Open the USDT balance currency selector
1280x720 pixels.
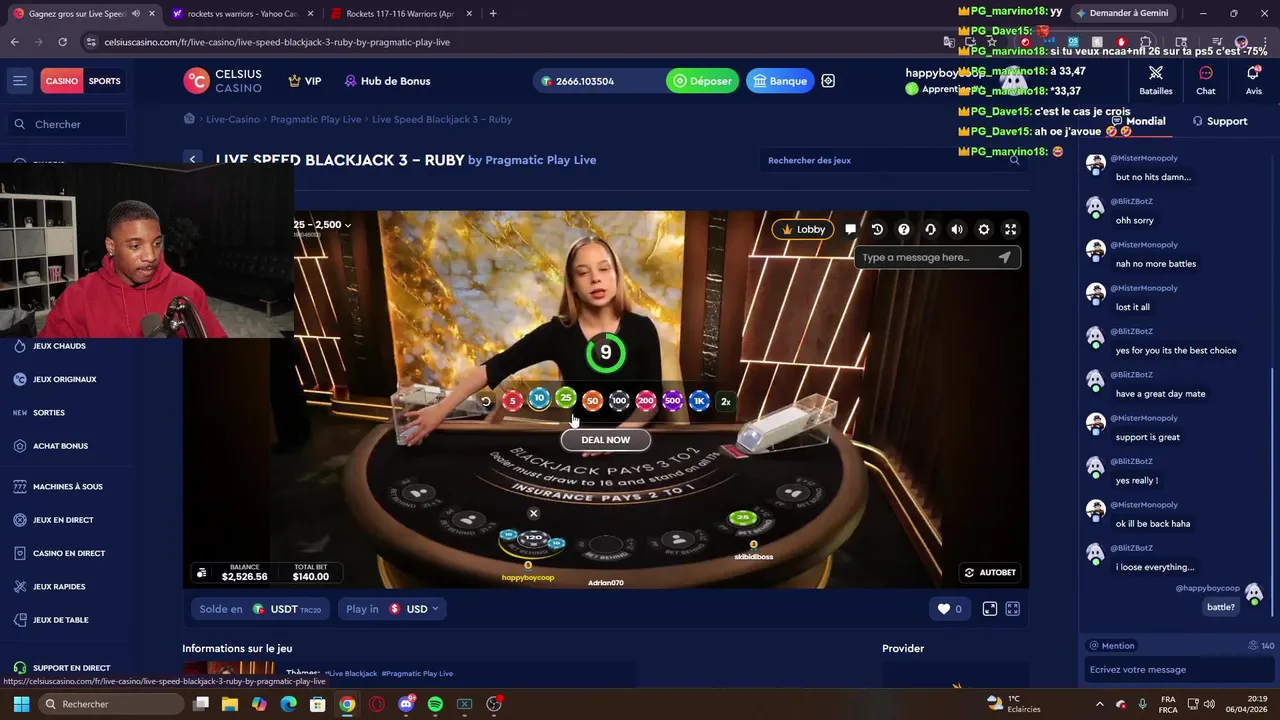tap(260, 609)
